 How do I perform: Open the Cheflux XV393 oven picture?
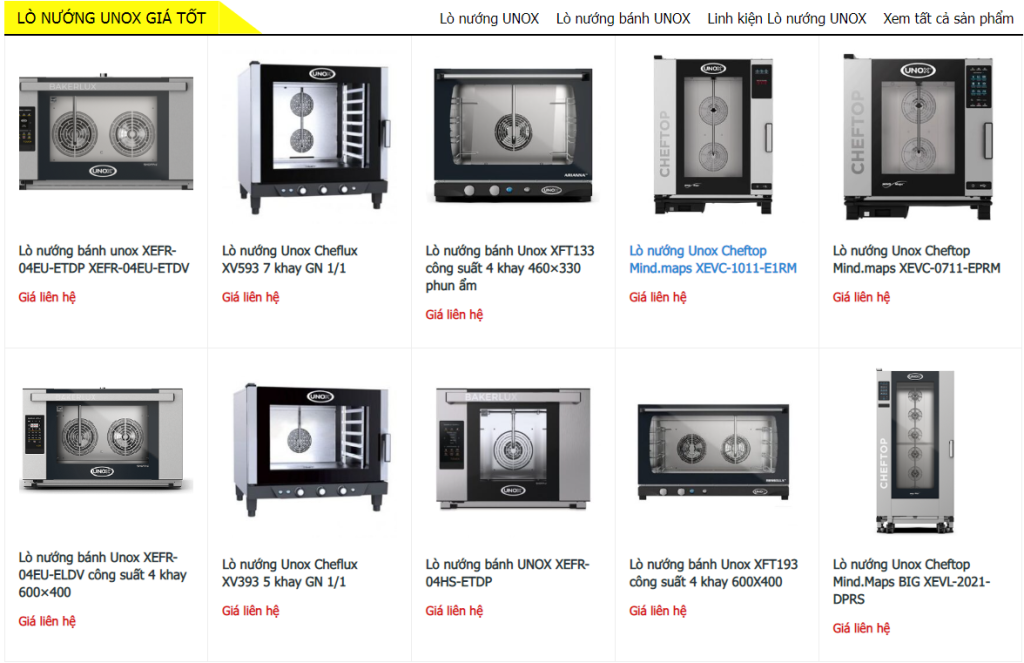pyautogui.click(x=312, y=449)
